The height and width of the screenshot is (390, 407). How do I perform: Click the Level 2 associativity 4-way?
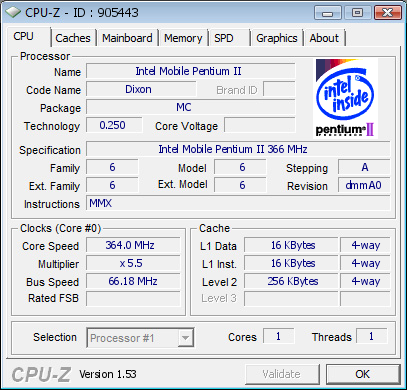(x=365, y=281)
